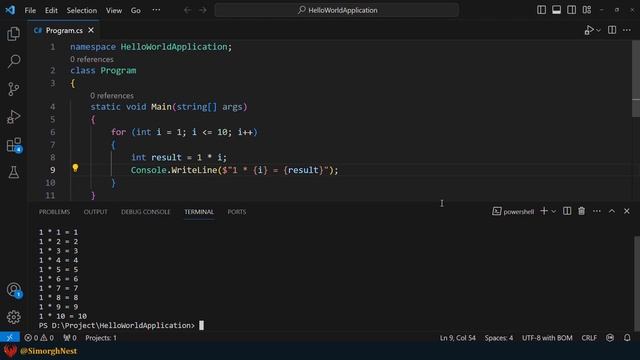
Task: Open the Search view icon
Action: 13,61
